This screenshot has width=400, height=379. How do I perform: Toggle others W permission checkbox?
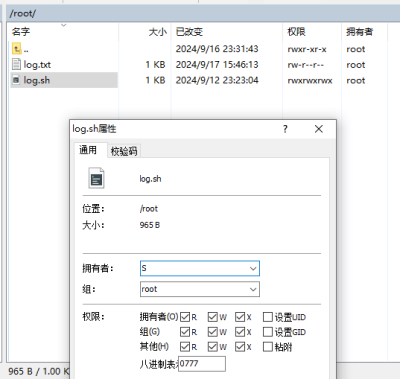tap(213, 347)
